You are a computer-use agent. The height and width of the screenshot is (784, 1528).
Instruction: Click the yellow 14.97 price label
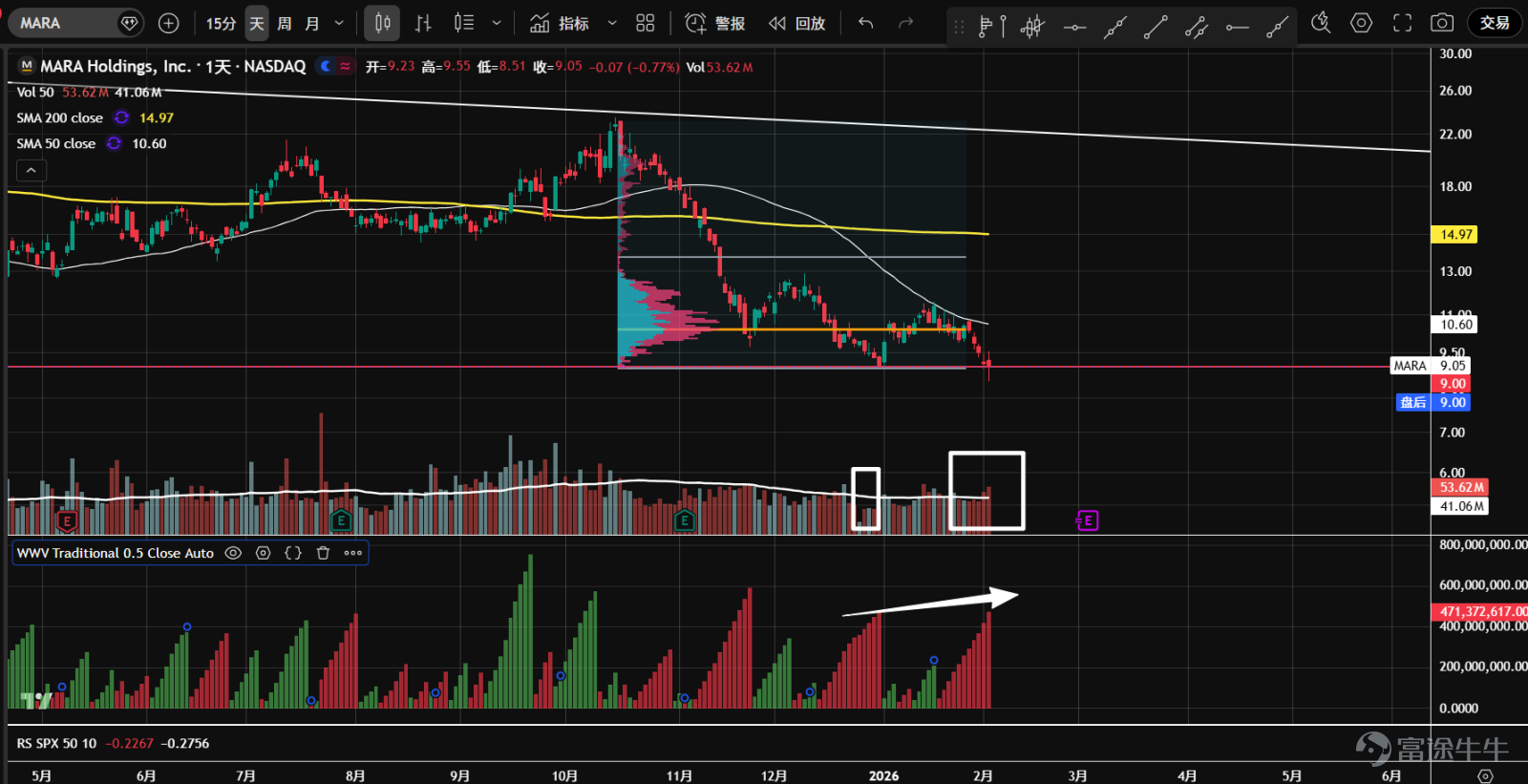[x=1454, y=234]
